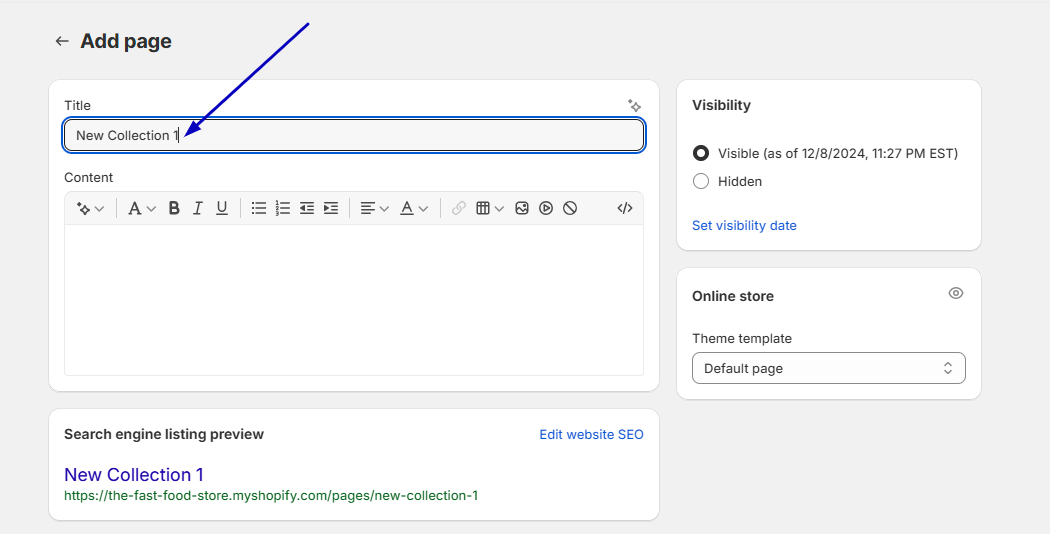The width and height of the screenshot is (1050, 534).
Task: Click the new-collection-1 page URL text
Action: point(271,496)
